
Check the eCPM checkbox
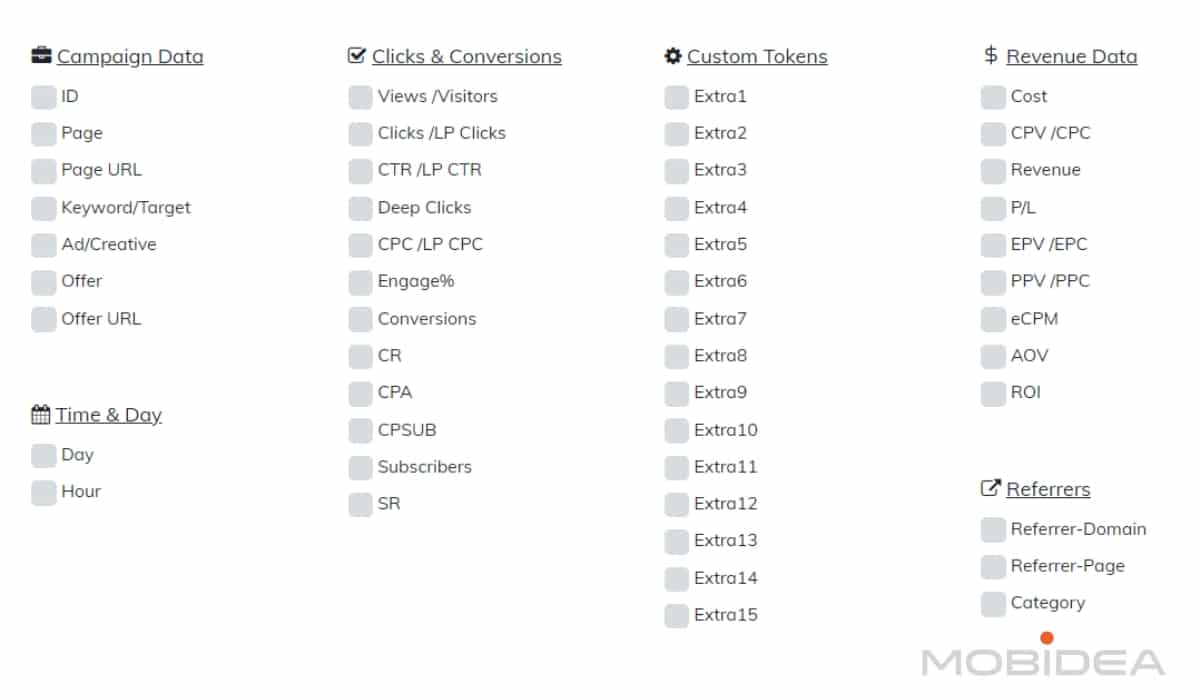(993, 319)
